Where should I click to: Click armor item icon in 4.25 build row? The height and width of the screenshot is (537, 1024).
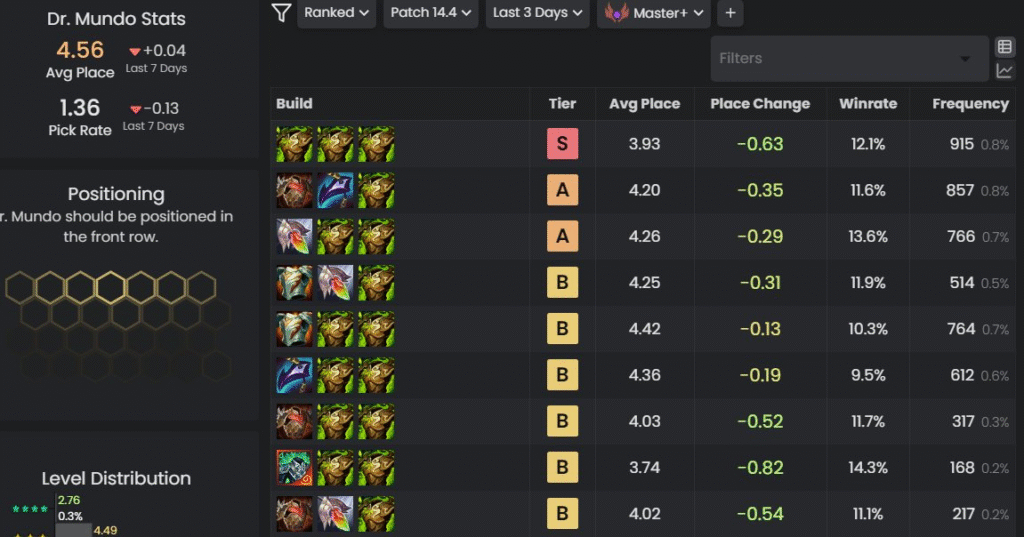294,283
